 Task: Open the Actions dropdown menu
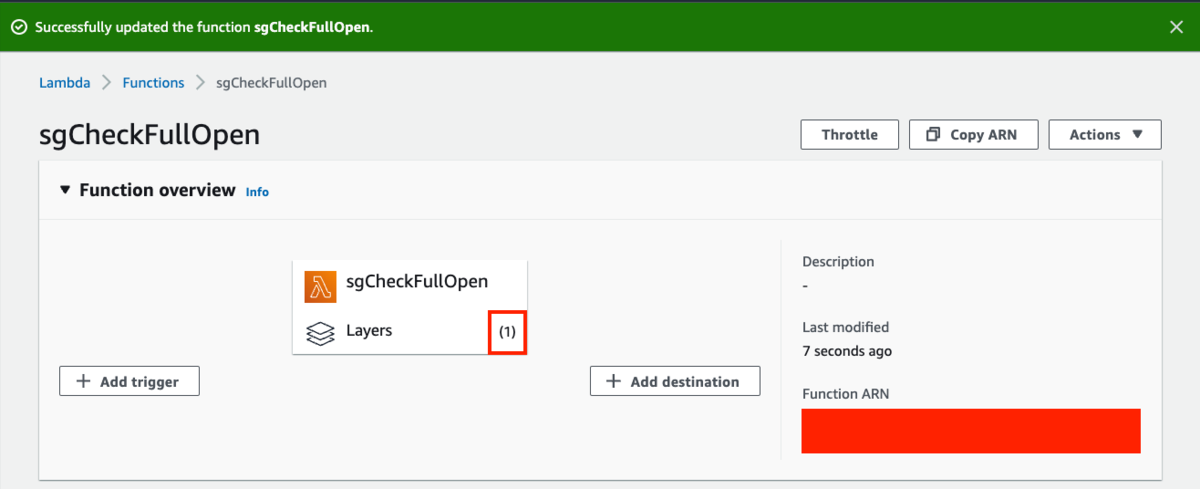[1105, 134]
